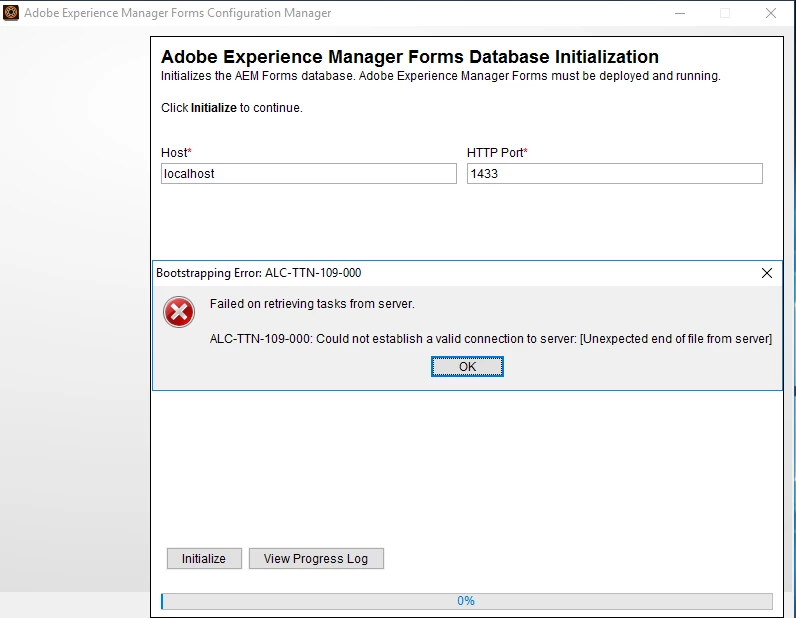Viewport: 796px width, 618px height.
Task: Focus the Host input field
Action: click(309, 174)
